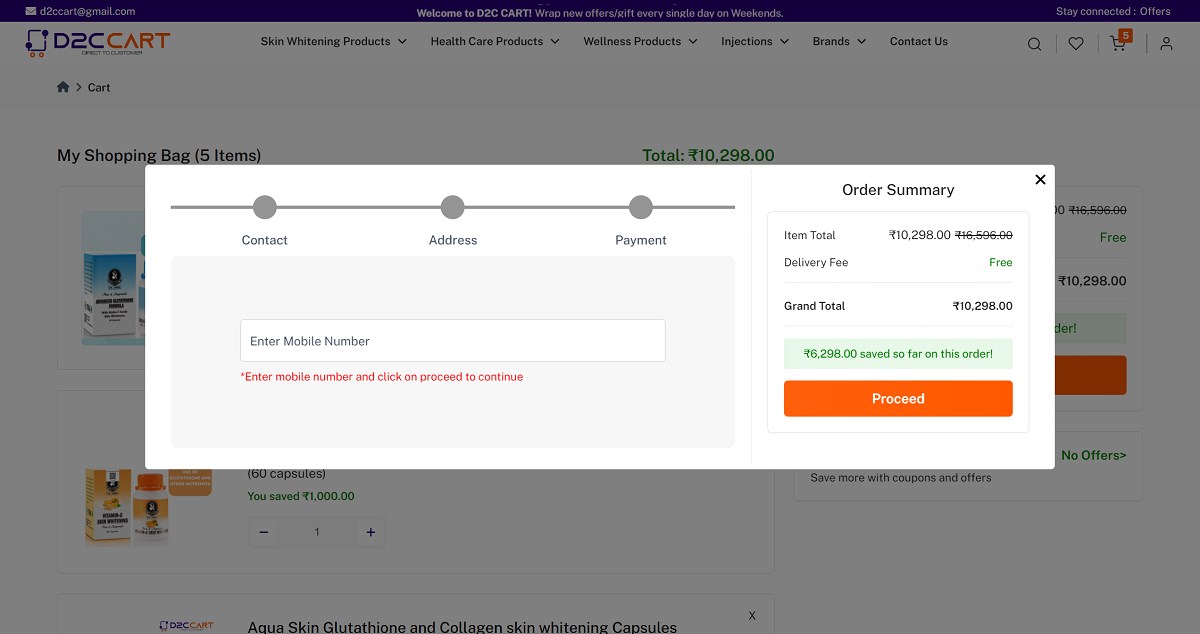
Task: Click the Proceed button in Order Summary
Action: point(897,398)
